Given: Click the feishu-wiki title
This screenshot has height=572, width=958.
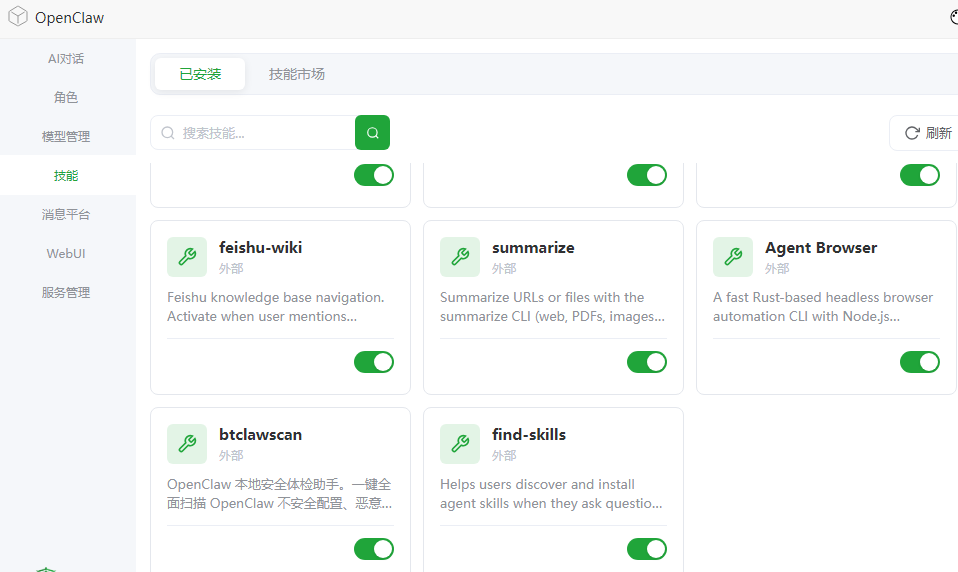Looking at the screenshot, I should click(260, 248).
